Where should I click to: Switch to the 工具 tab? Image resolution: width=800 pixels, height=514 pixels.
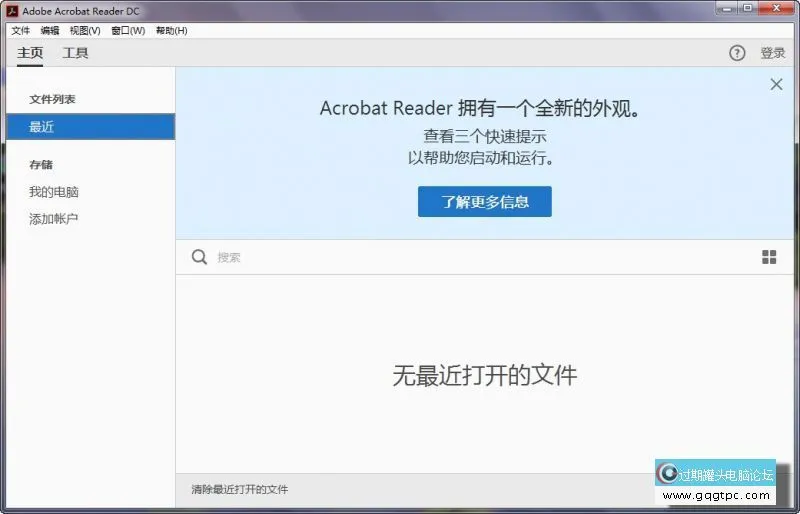pos(76,53)
